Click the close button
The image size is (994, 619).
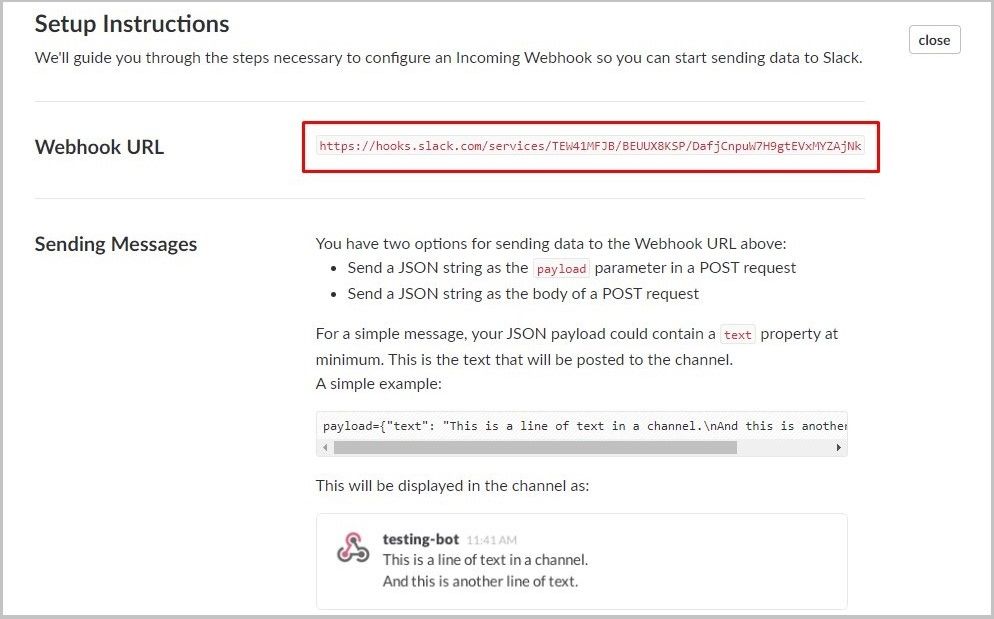[x=934, y=40]
